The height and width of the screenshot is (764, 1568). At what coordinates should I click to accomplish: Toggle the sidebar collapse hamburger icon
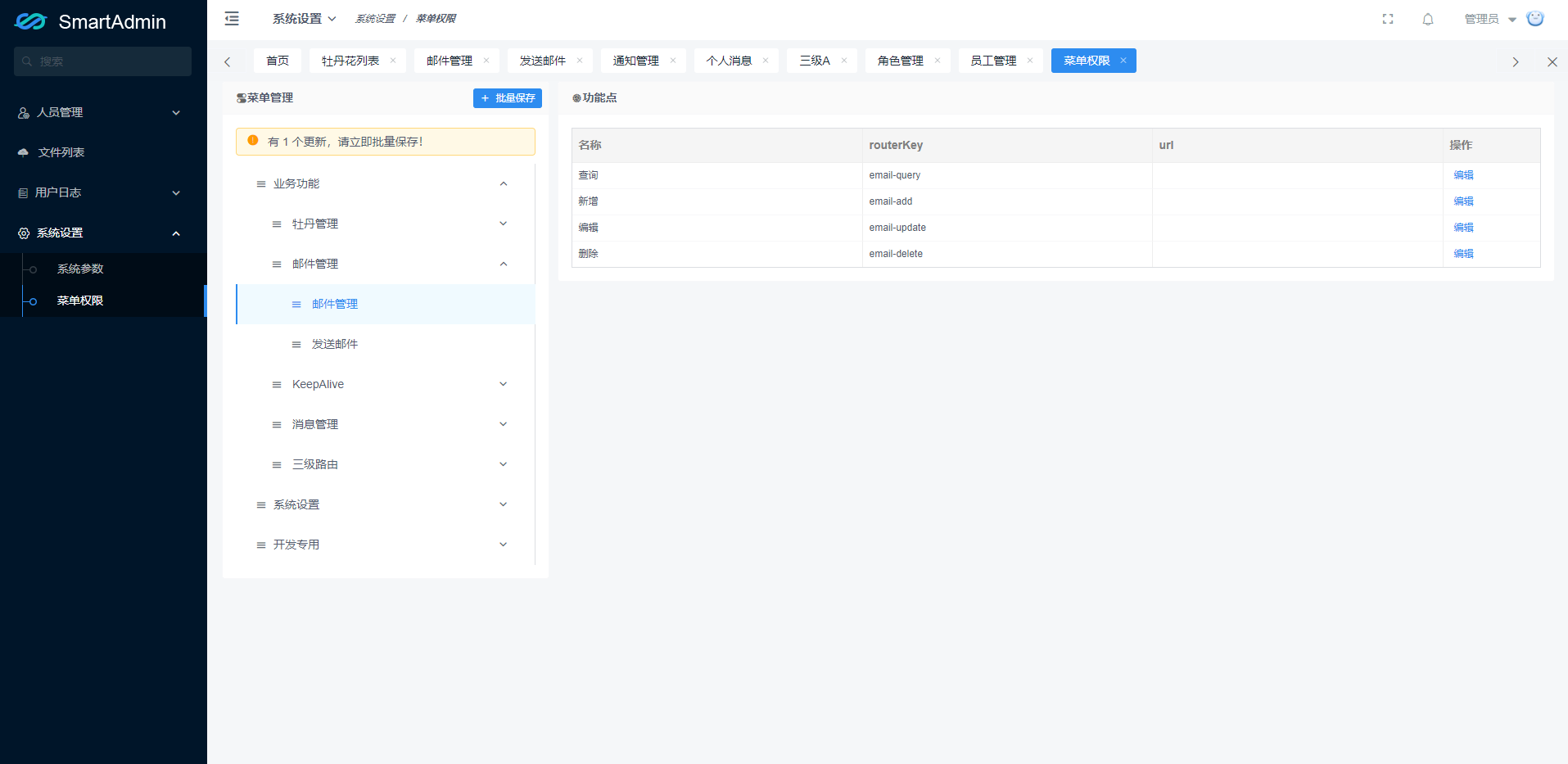(232, 18)
